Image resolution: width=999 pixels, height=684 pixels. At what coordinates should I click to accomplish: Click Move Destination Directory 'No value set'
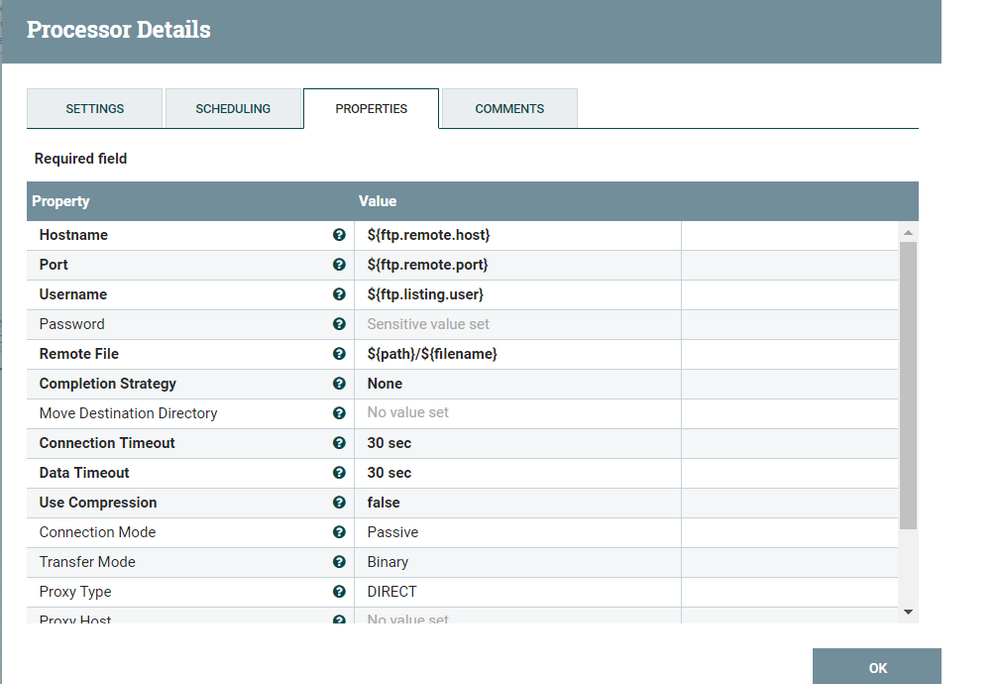pos(408,413)
